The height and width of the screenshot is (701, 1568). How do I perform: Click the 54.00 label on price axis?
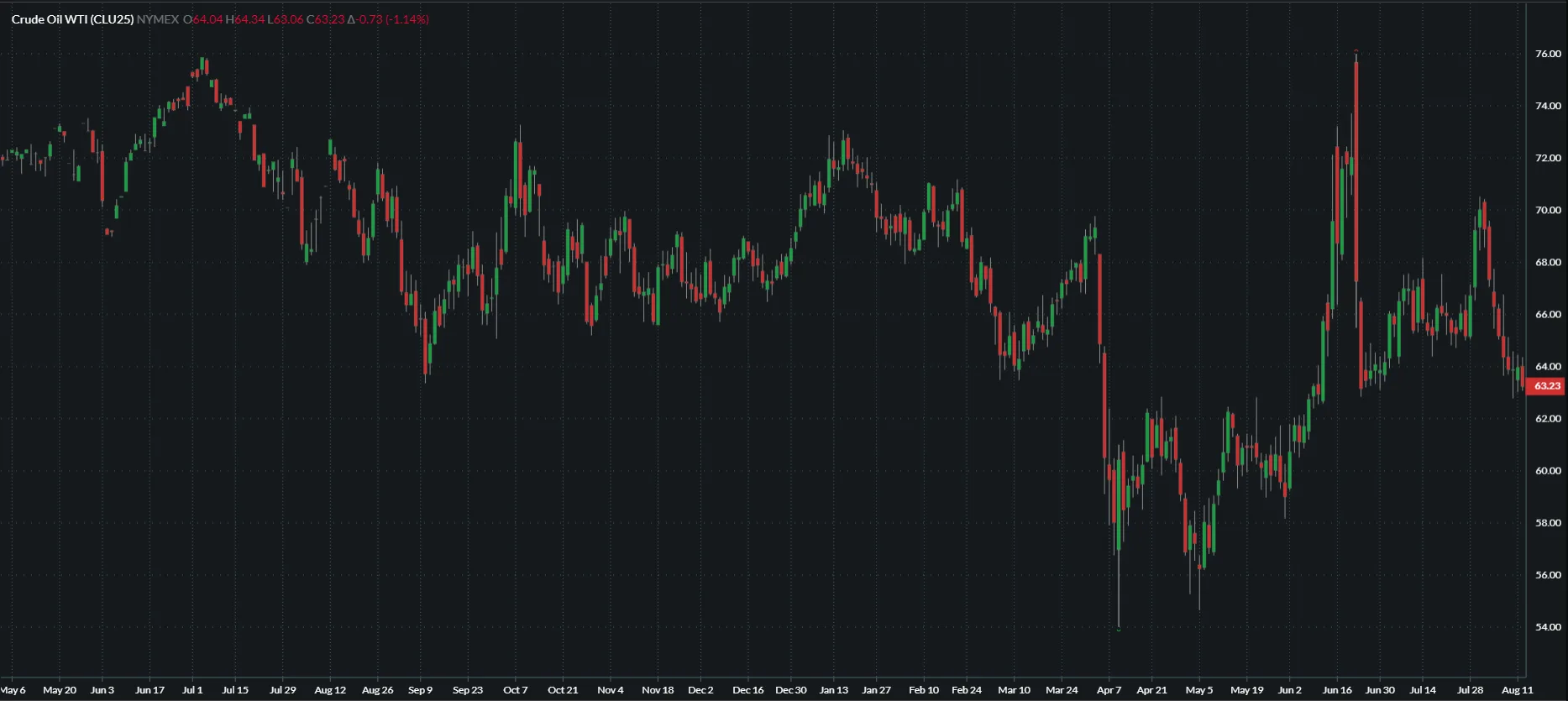click(x=1547, y=627)
